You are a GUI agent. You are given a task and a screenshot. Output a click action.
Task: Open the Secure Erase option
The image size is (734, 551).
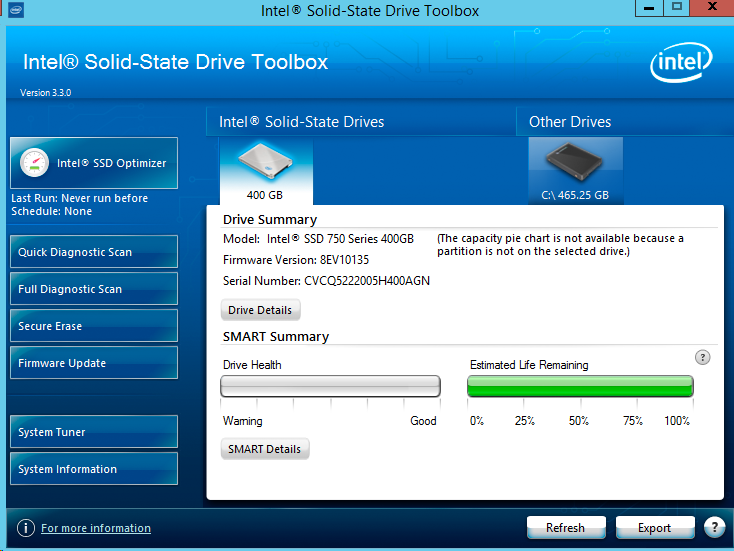coord(93,326)
